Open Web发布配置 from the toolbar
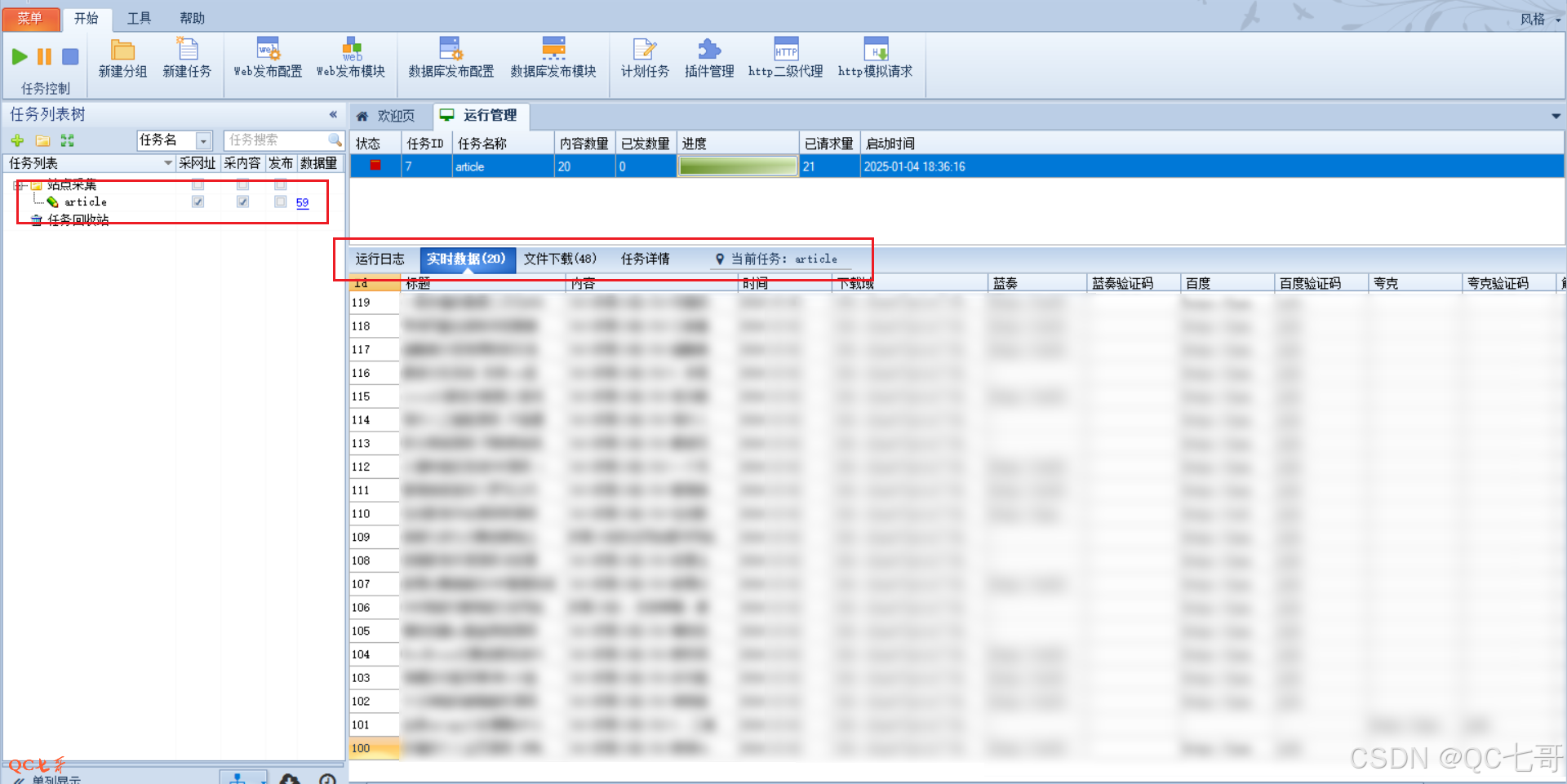The width and height of the screenshot is (1567, 784). pos(268,51)
